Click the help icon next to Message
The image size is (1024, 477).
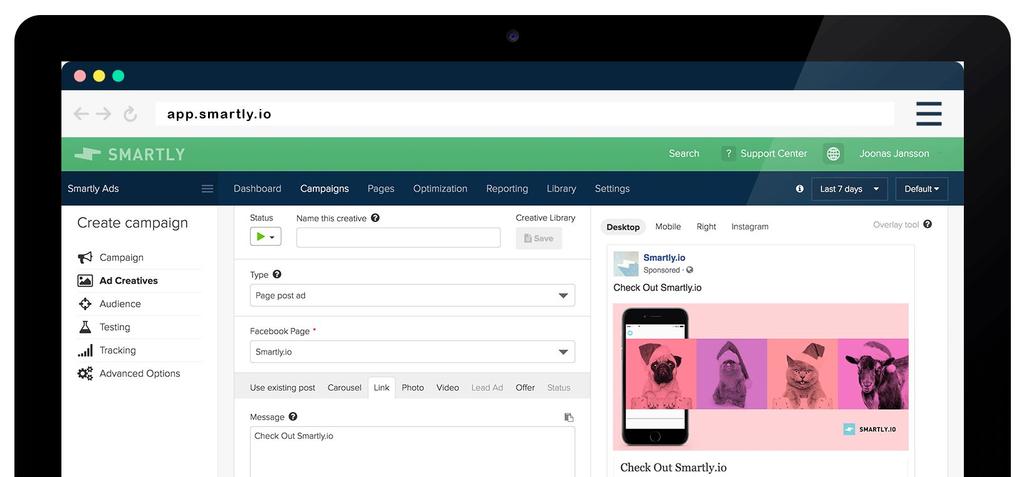pyautogui.click(x=293, y=416)
